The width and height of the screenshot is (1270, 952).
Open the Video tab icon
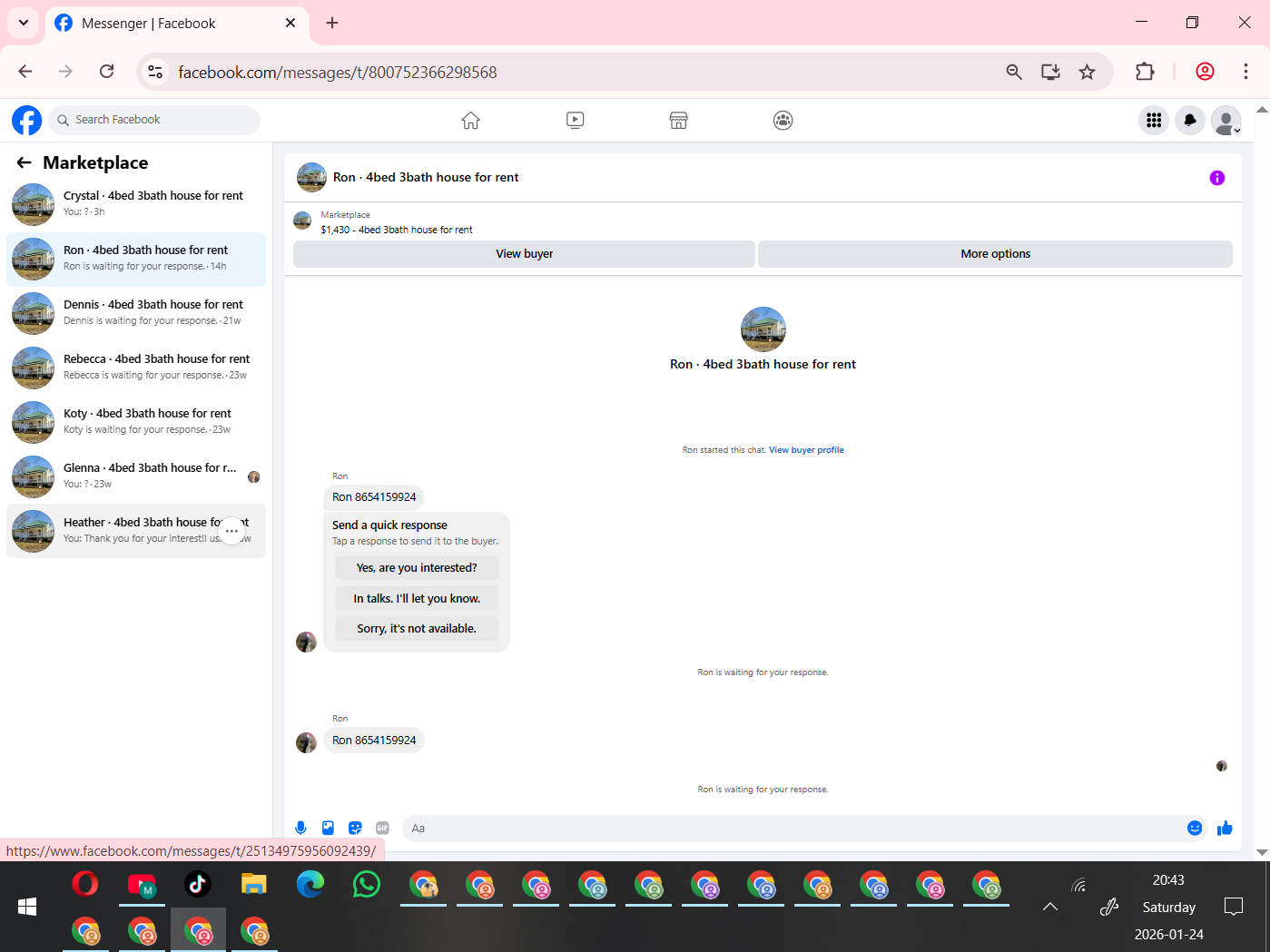pos(575,120)
